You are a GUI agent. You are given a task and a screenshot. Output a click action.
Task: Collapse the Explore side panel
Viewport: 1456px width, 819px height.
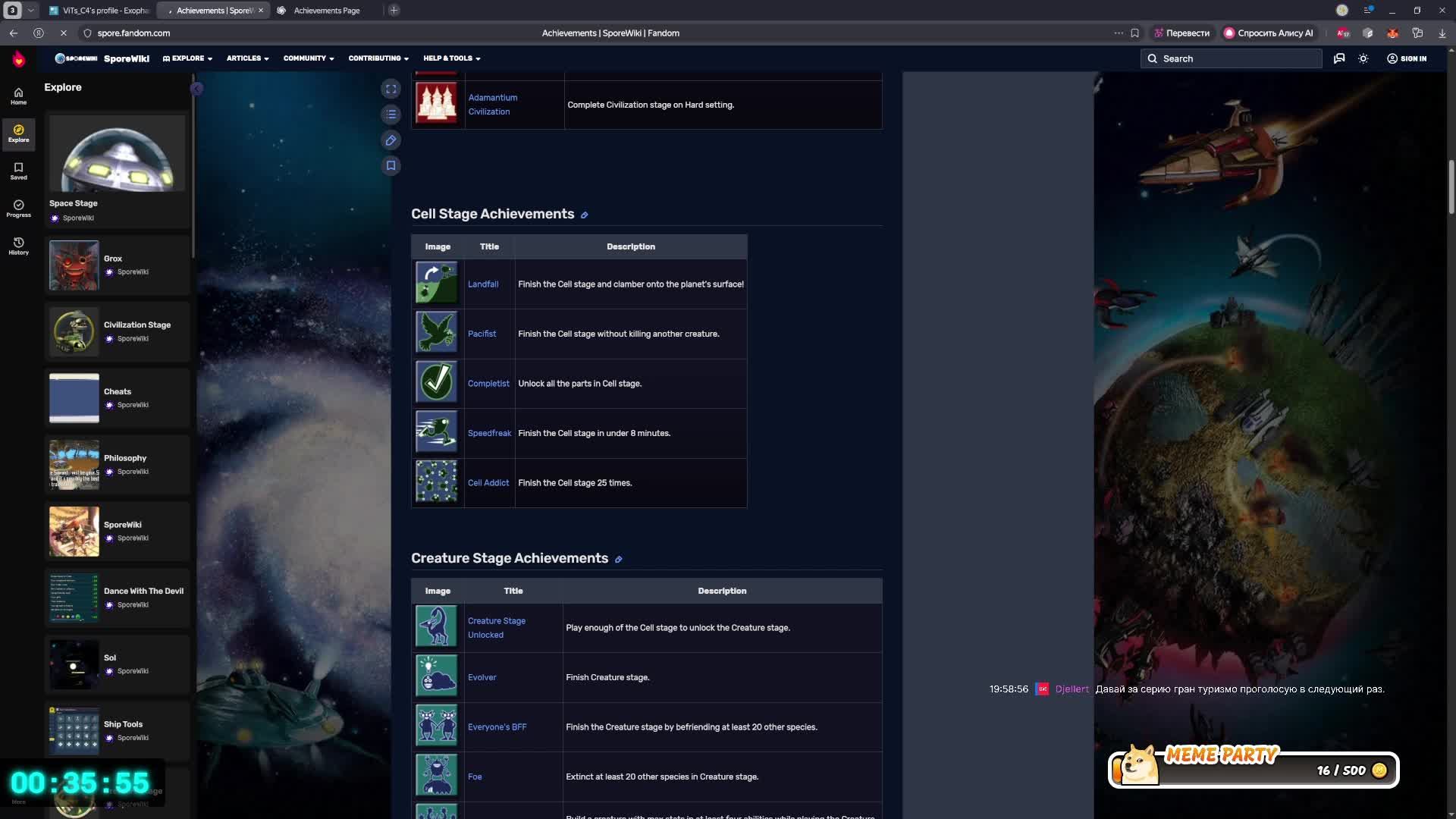tap(196, 89)
